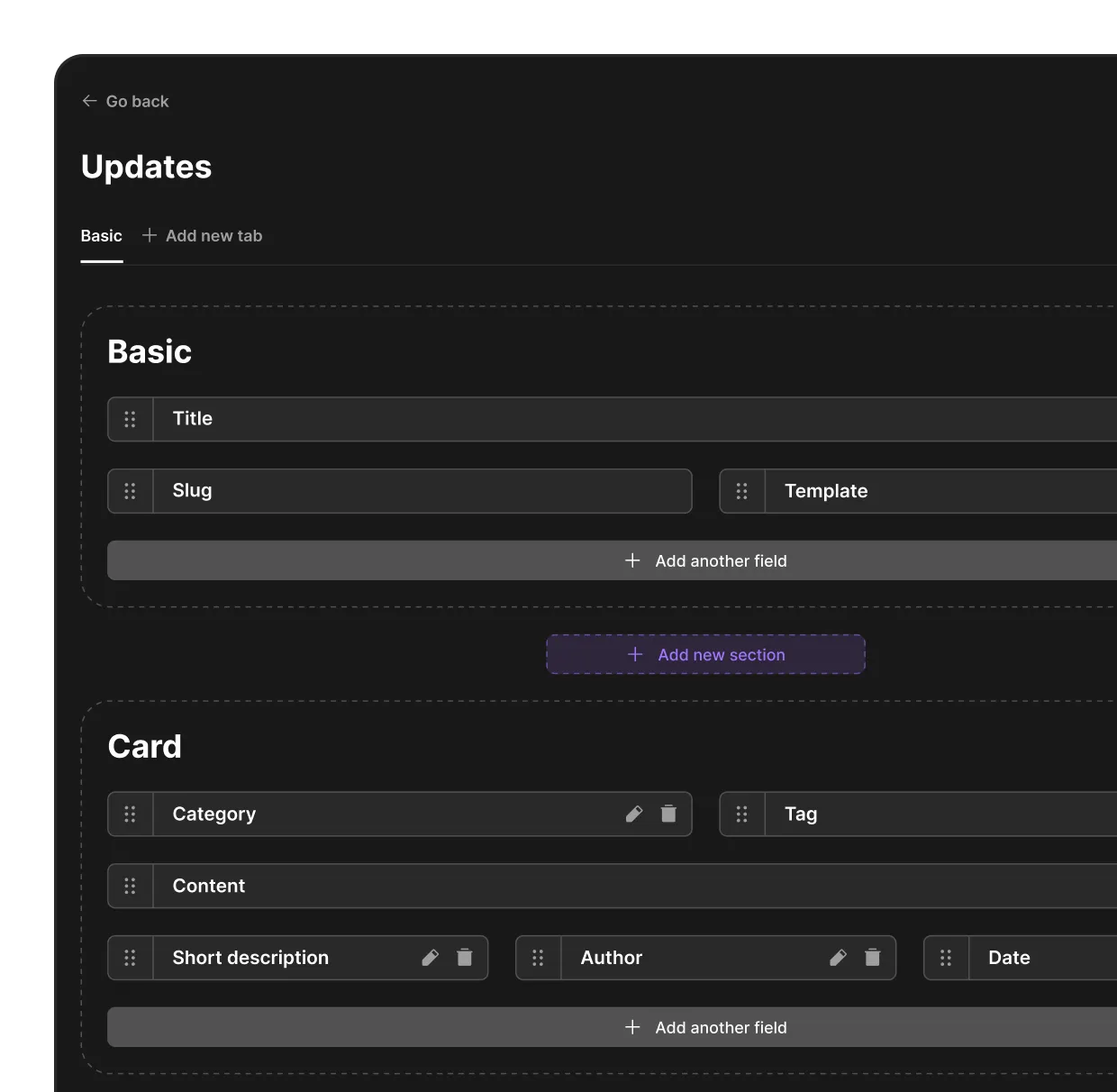1117x1092 pixels.
Task: Click Add new tab label
Action: 213,236
